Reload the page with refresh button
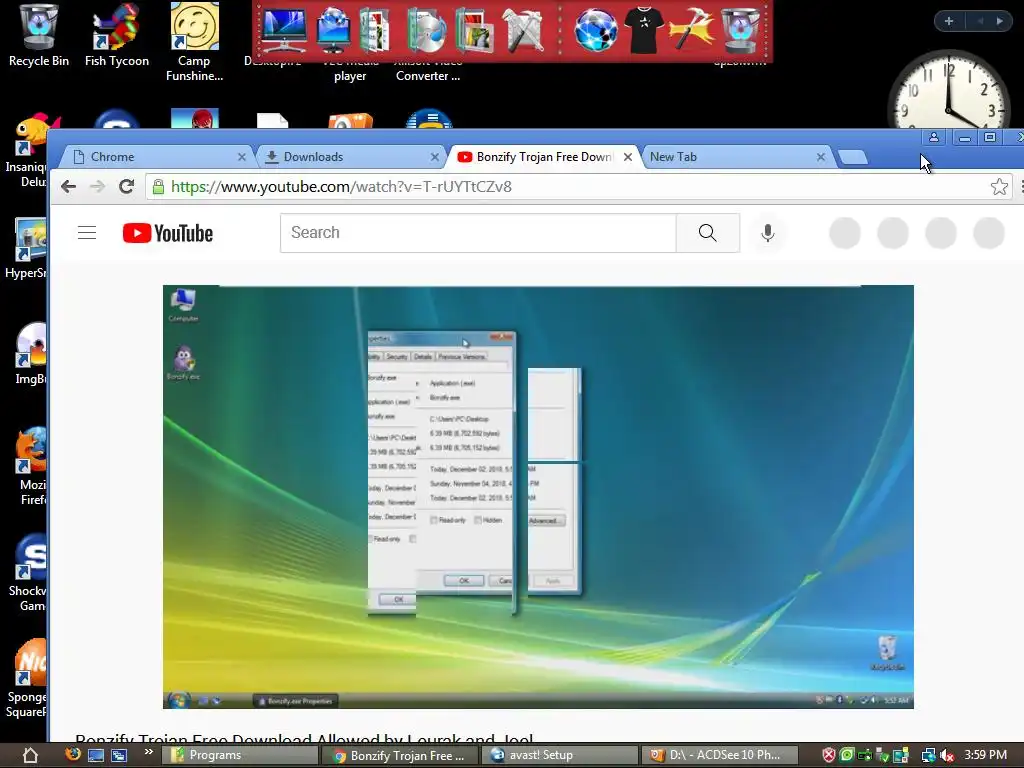 pos(127,187)
